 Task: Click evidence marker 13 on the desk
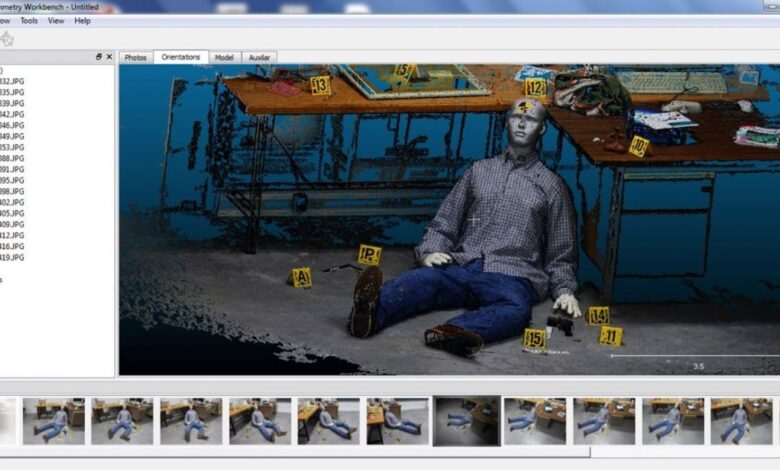point(320,86)
